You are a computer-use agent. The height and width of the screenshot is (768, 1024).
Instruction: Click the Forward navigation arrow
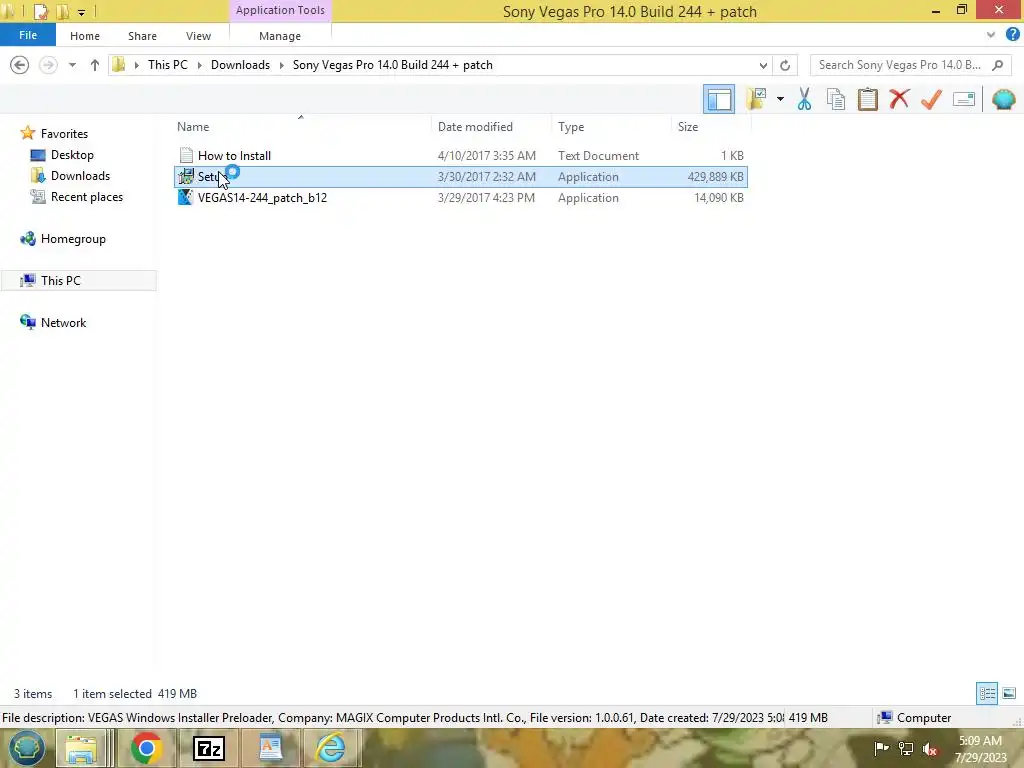[x=48, y=65]
